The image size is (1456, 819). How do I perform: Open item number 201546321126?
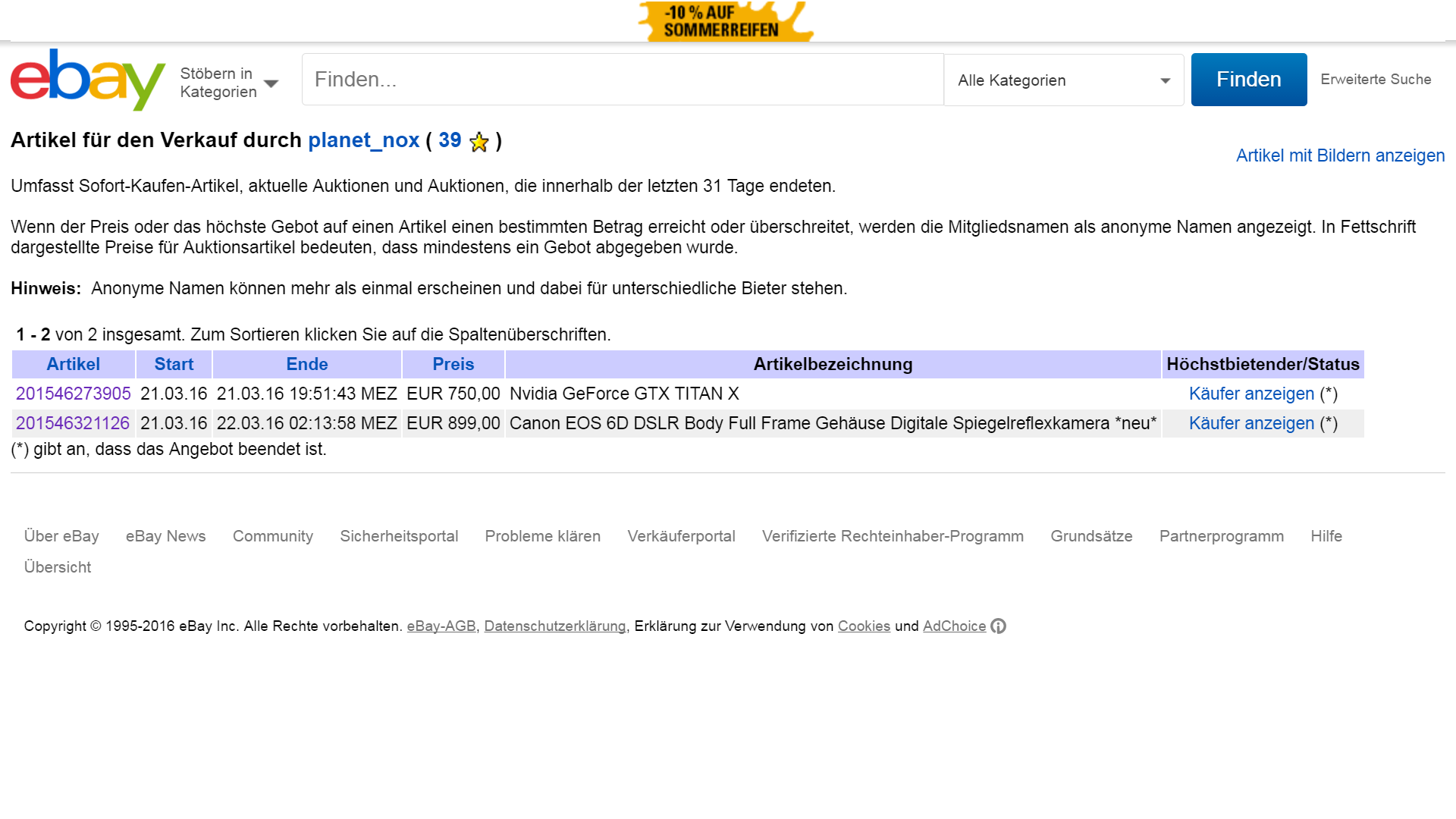pos(73,423)
